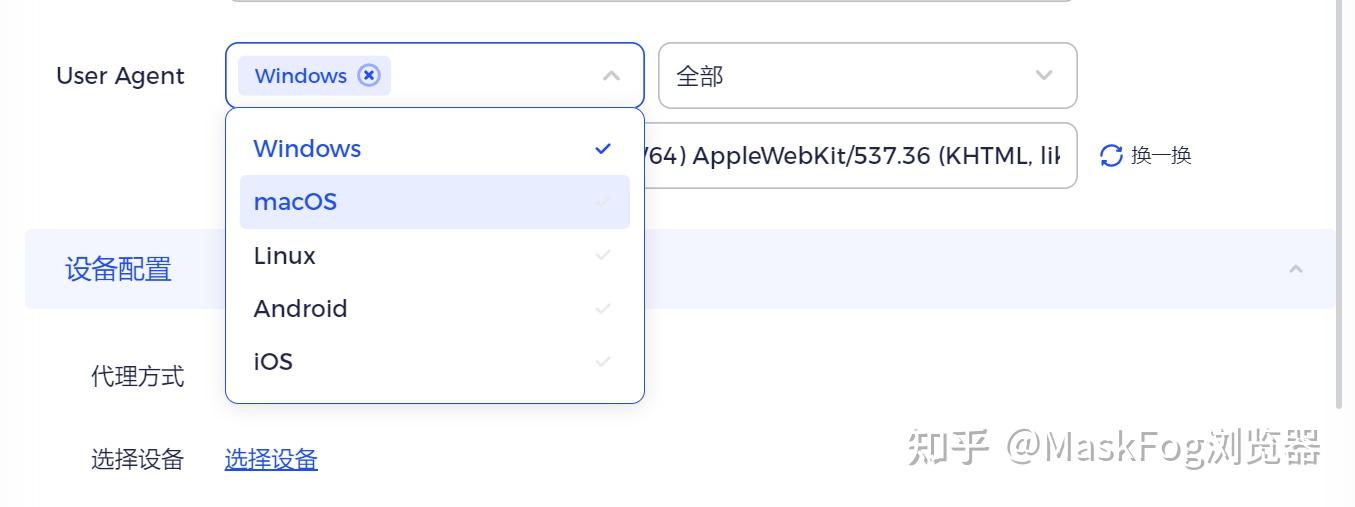This screenshot has height=507, width=1355.
Task: Click the refresh icon beside 换一换
Action: (x=1111, y=156)
